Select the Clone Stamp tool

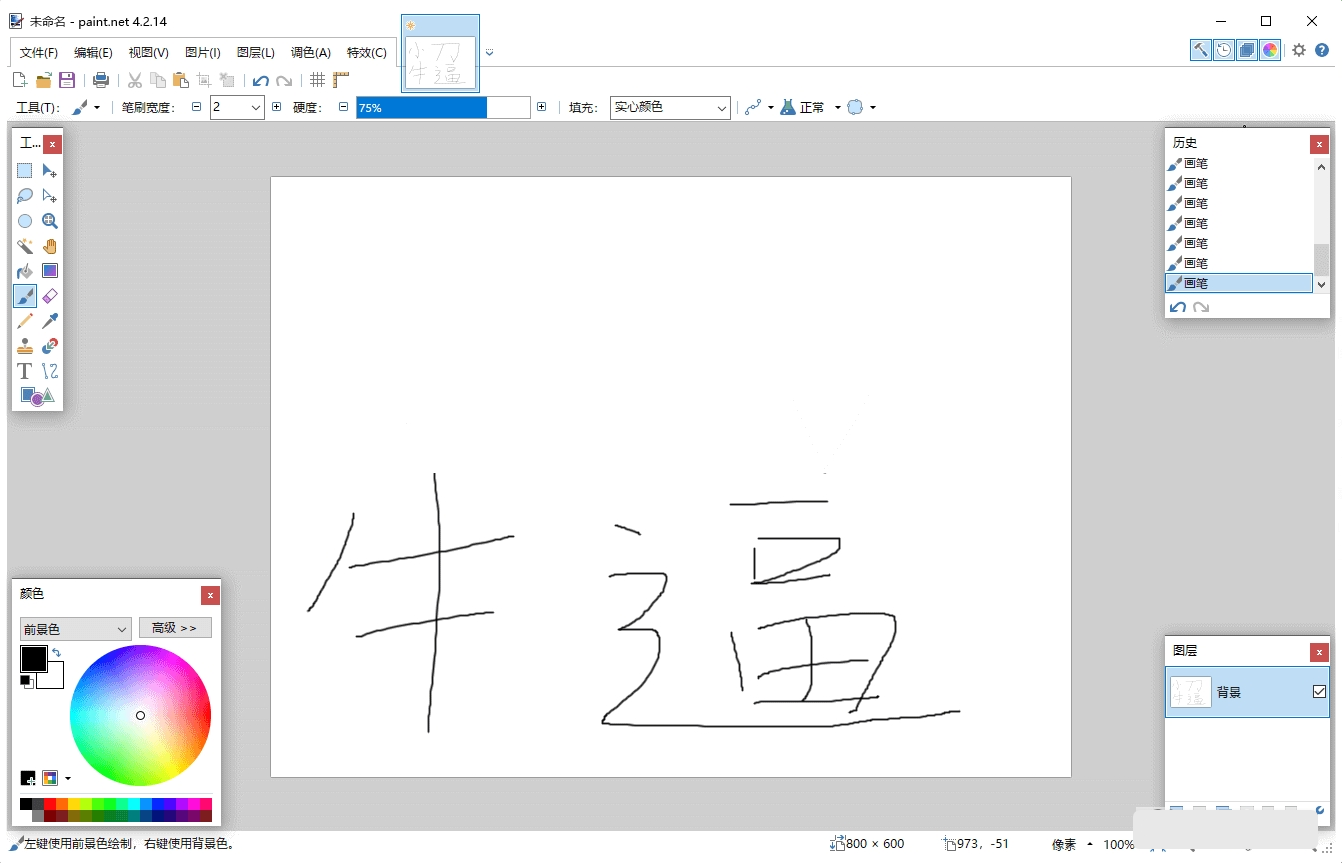[x=25, y=346]
